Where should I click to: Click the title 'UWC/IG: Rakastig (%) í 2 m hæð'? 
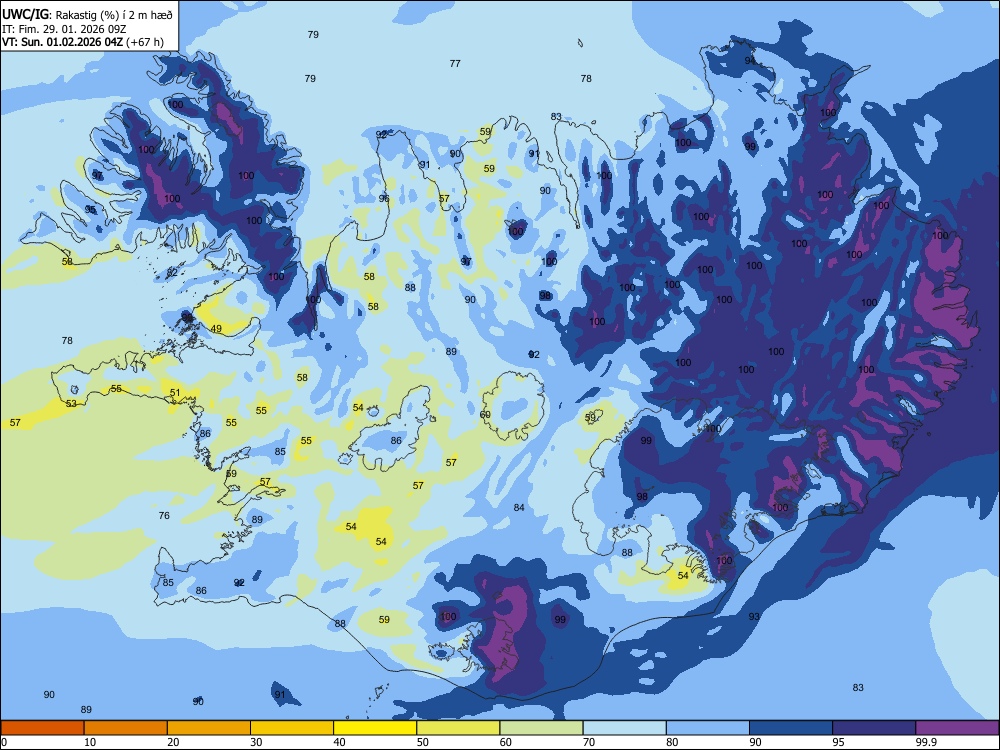(x=87, y=15)
